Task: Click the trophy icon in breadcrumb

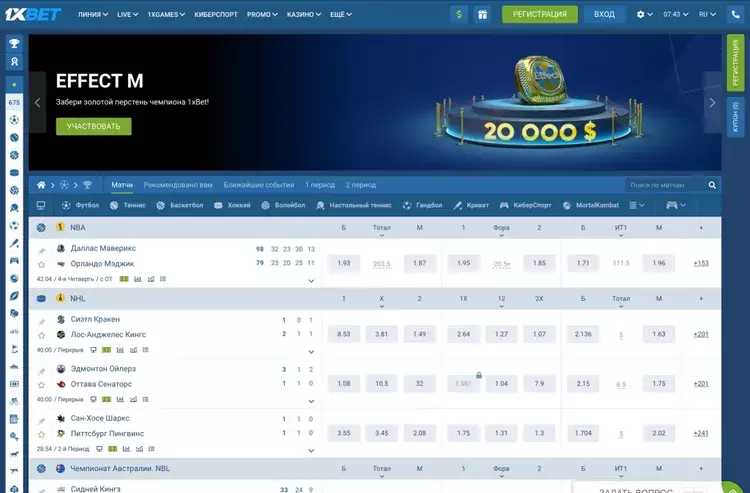Action: (x=87, y=185)
